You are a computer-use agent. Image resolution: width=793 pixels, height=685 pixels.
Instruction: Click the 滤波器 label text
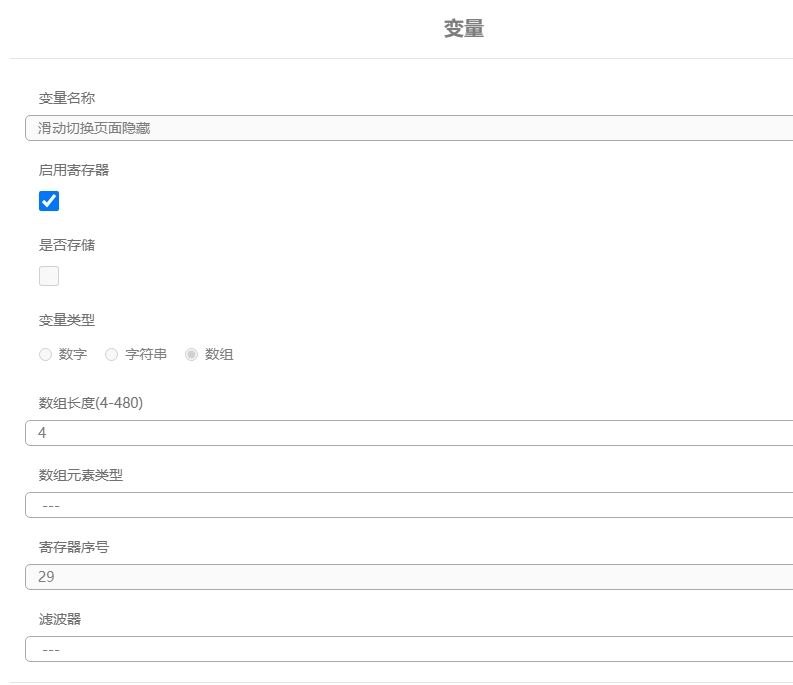point(60,619)
